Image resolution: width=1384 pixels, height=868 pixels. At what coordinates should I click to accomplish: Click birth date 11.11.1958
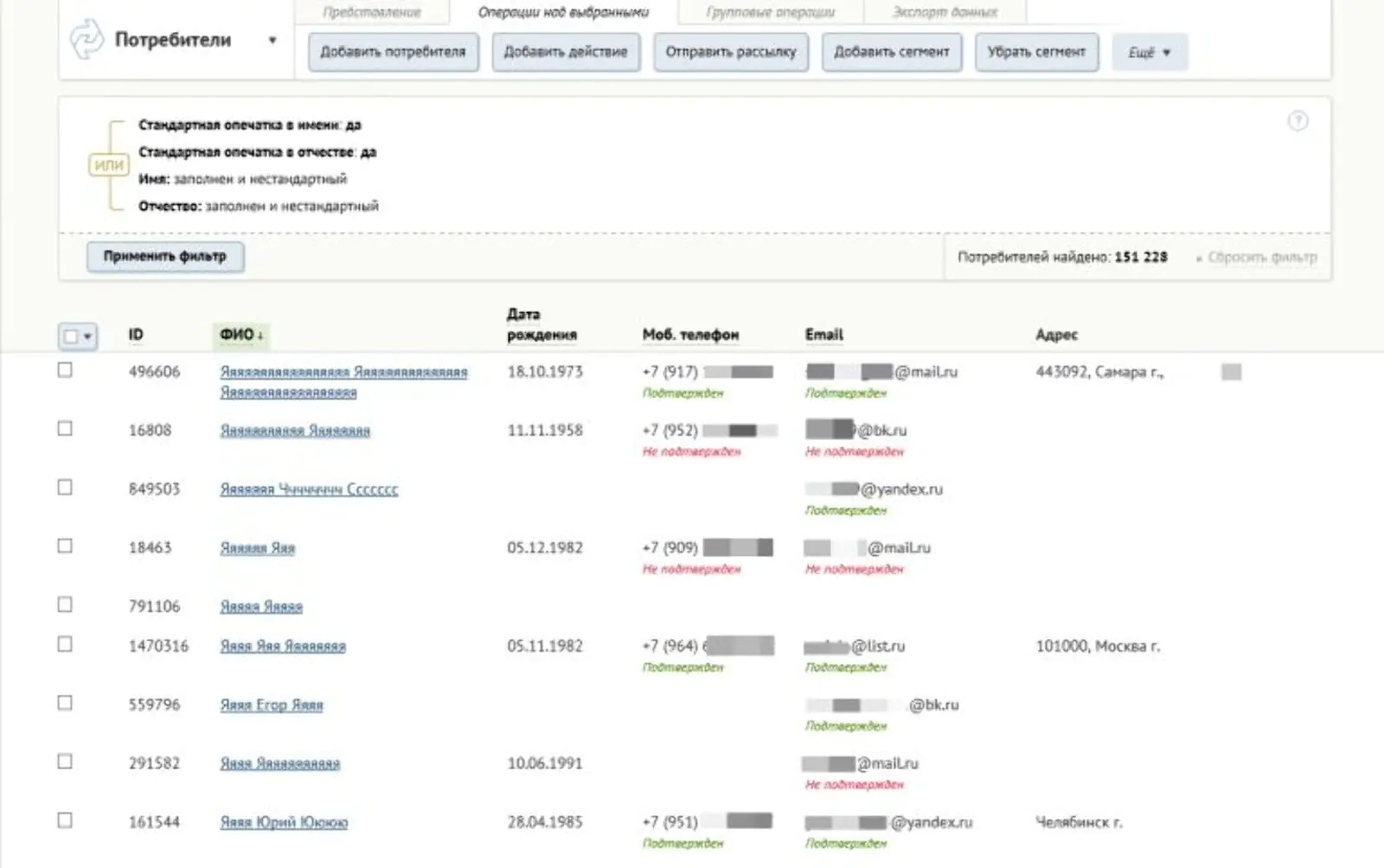point(545,431)
